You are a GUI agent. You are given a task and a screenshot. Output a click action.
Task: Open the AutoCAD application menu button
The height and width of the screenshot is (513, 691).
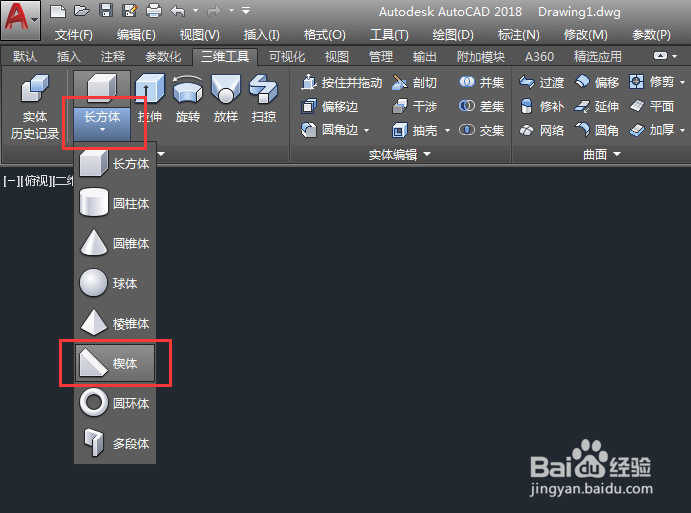(21, 19)
